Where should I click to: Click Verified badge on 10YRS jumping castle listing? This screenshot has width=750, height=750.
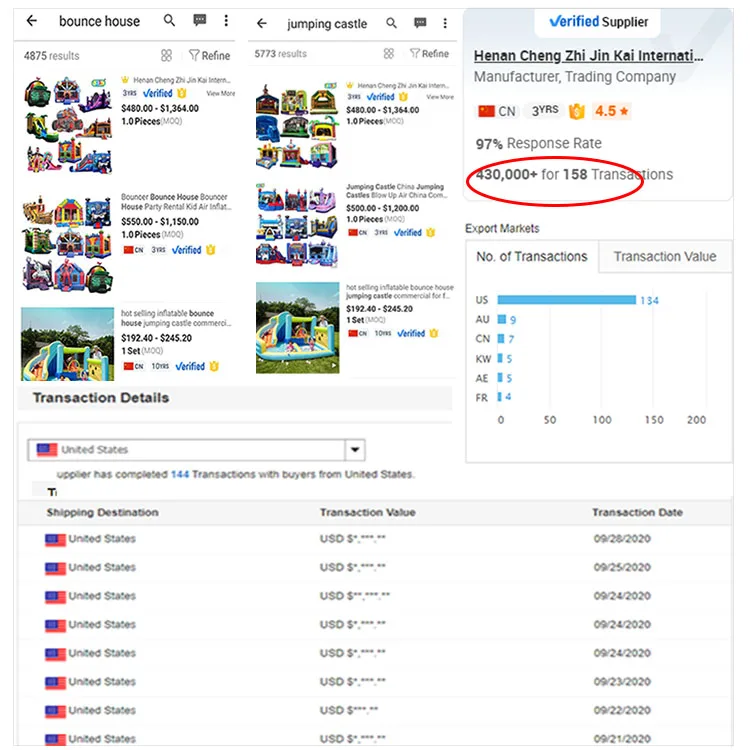[411, 333]
